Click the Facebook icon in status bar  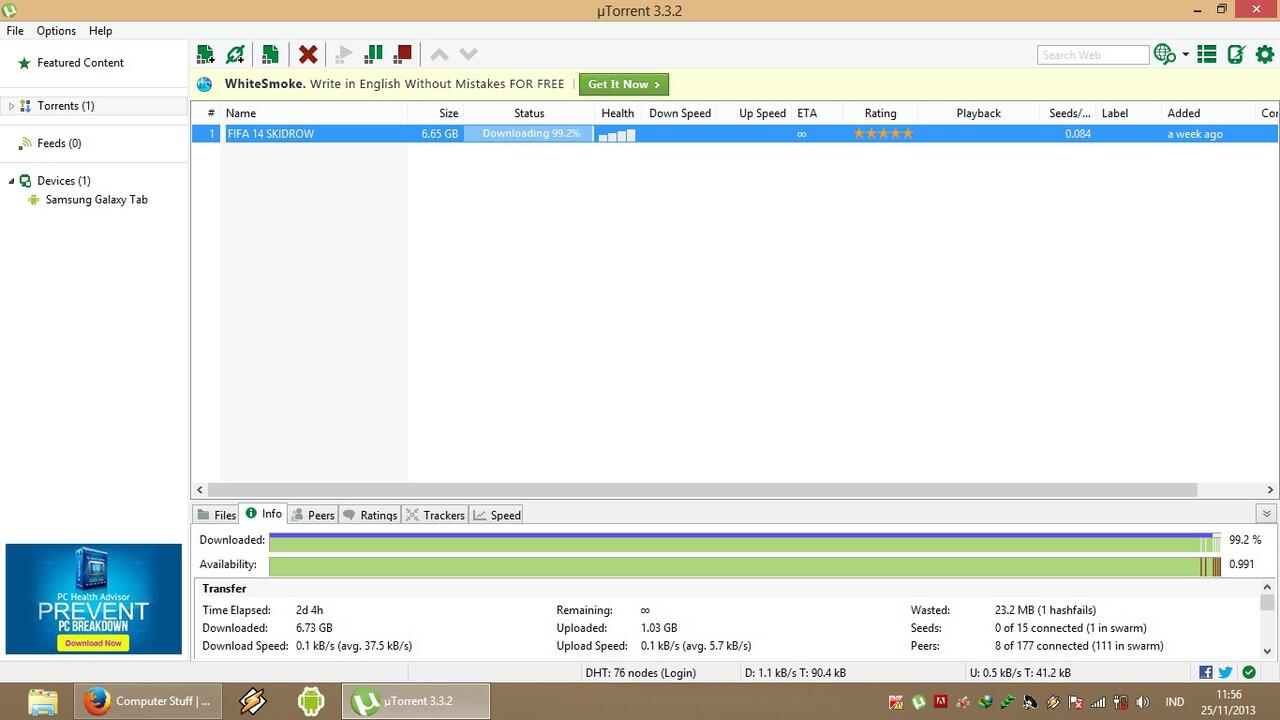[x=1206, y=673]
